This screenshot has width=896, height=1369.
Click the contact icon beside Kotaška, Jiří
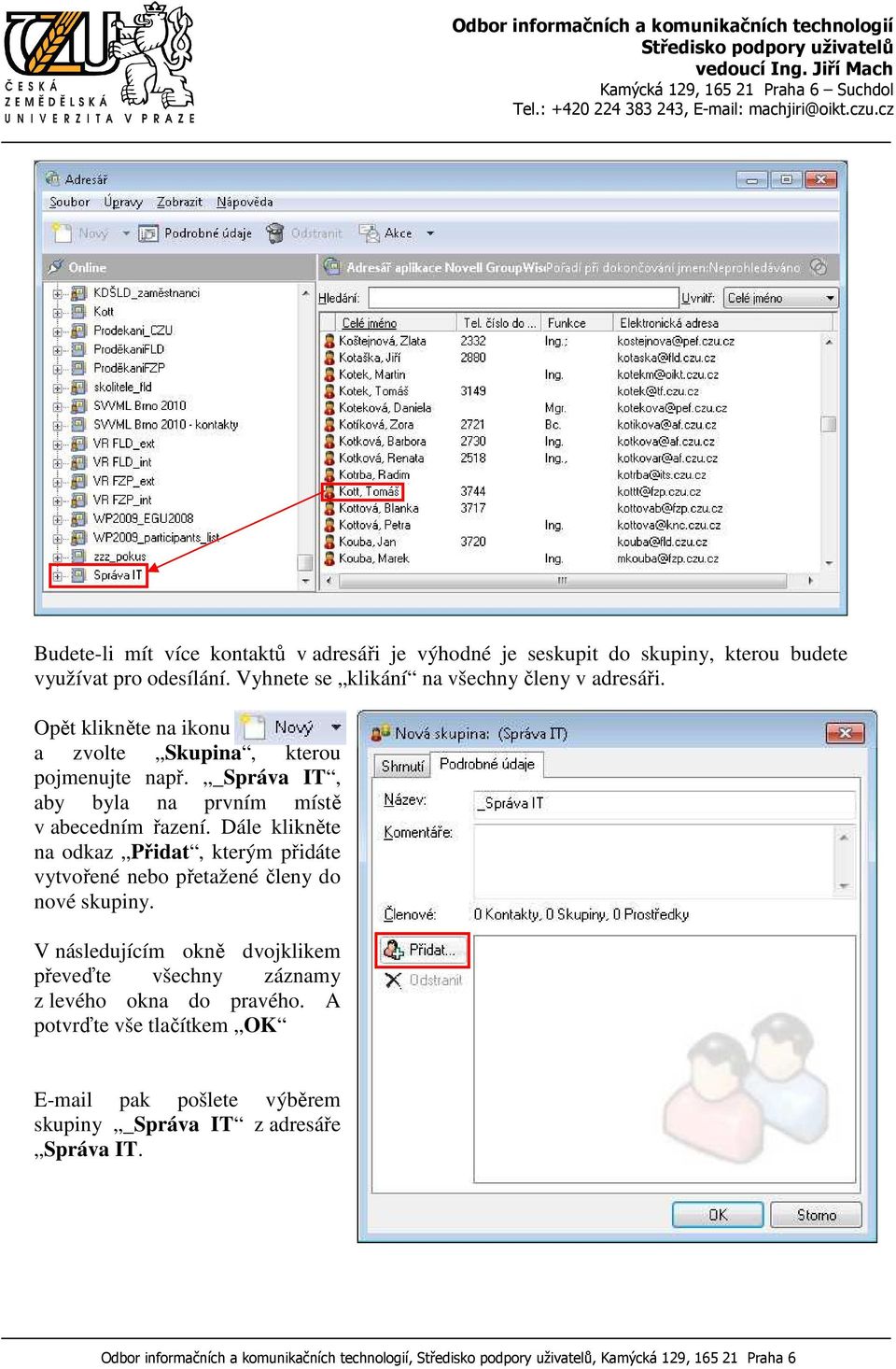pos(329,358)
